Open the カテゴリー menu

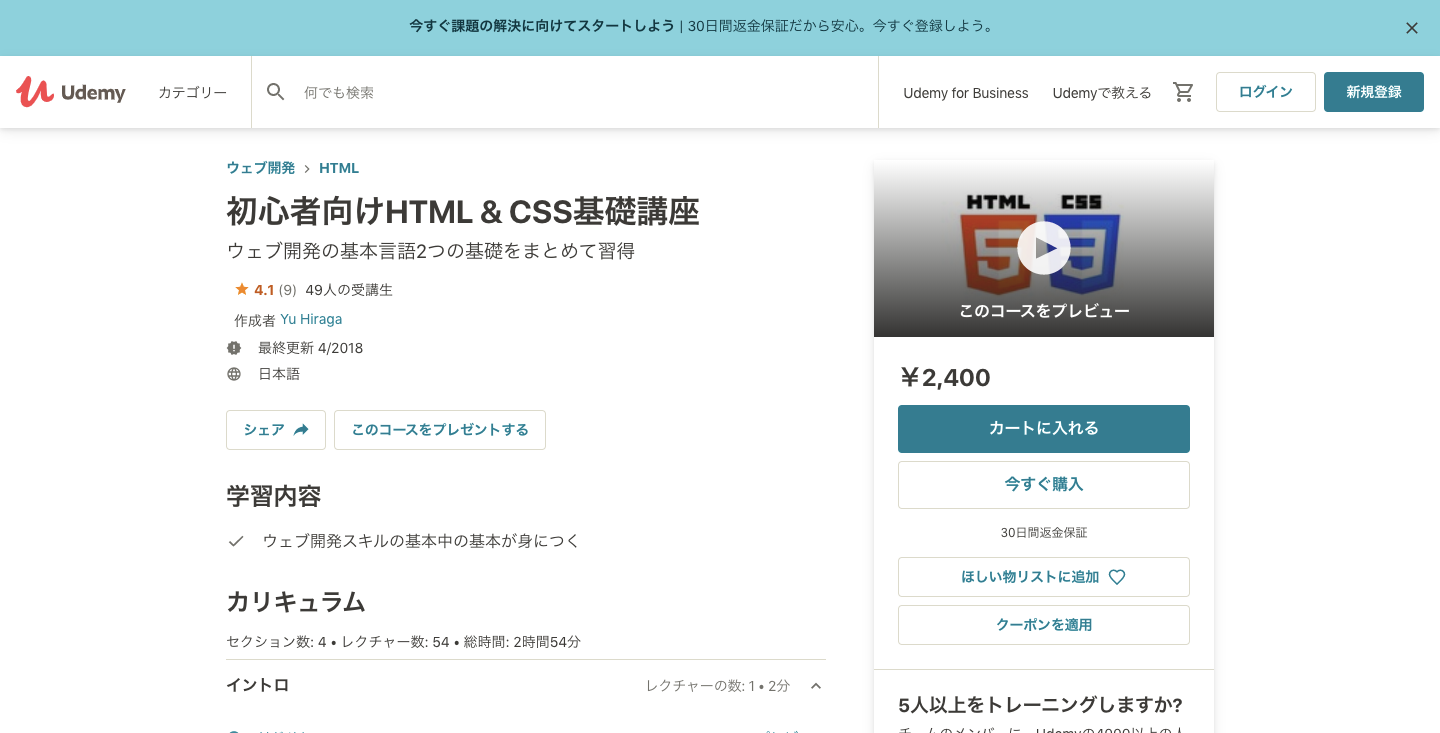pos(192,92)
